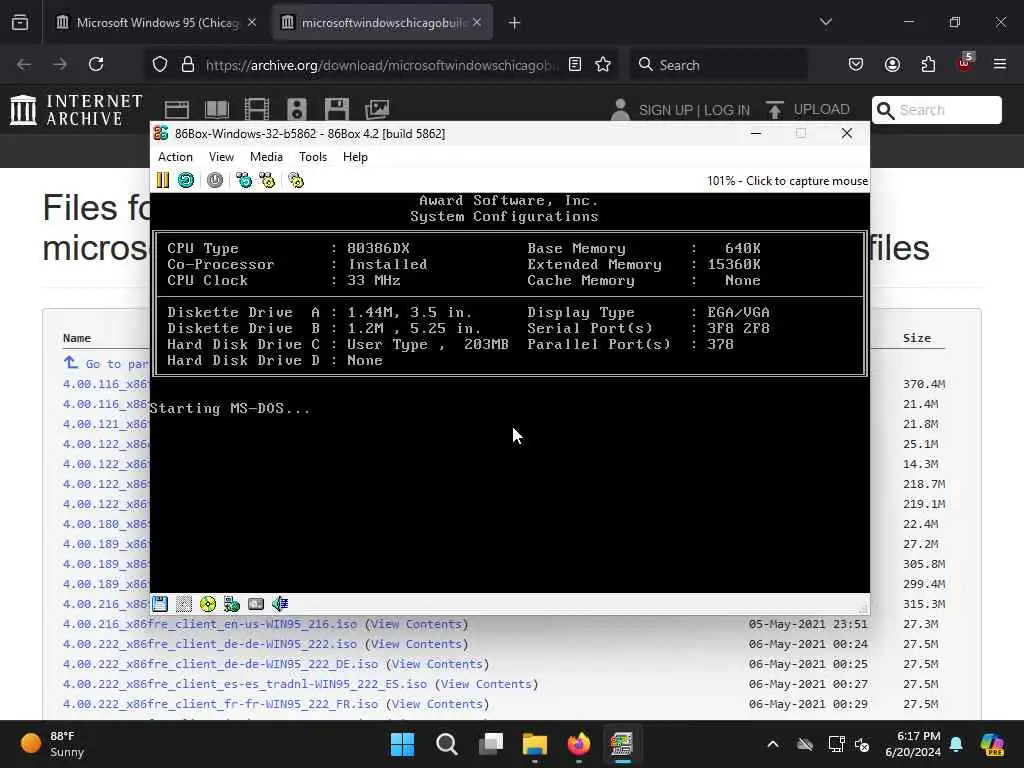Open Internet Archive web section icon

(176, 110)
